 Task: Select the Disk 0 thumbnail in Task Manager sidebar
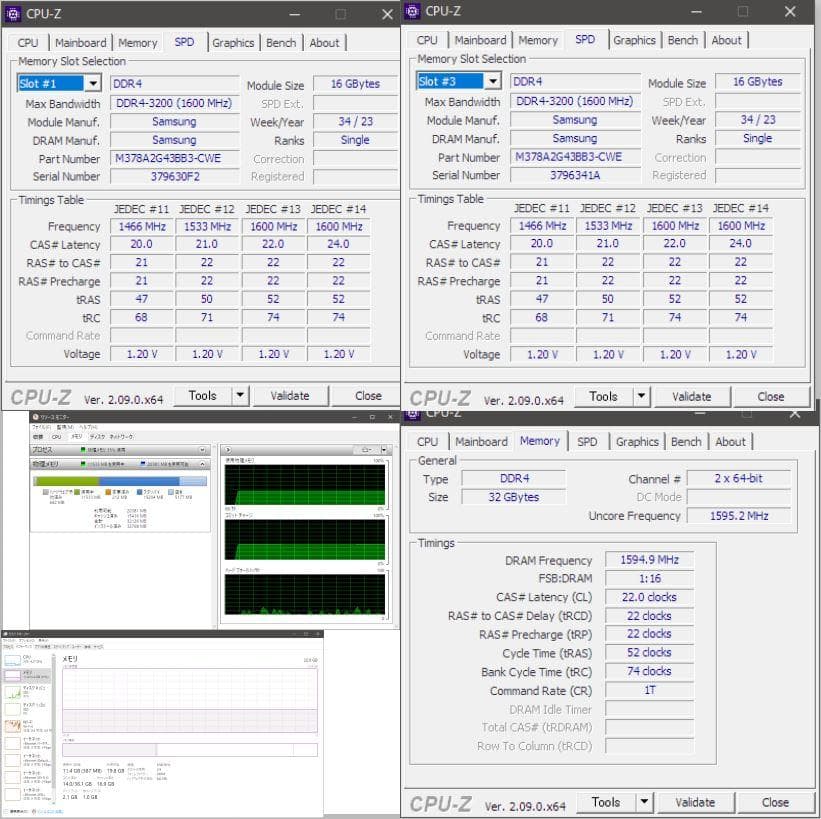[12, 692]
